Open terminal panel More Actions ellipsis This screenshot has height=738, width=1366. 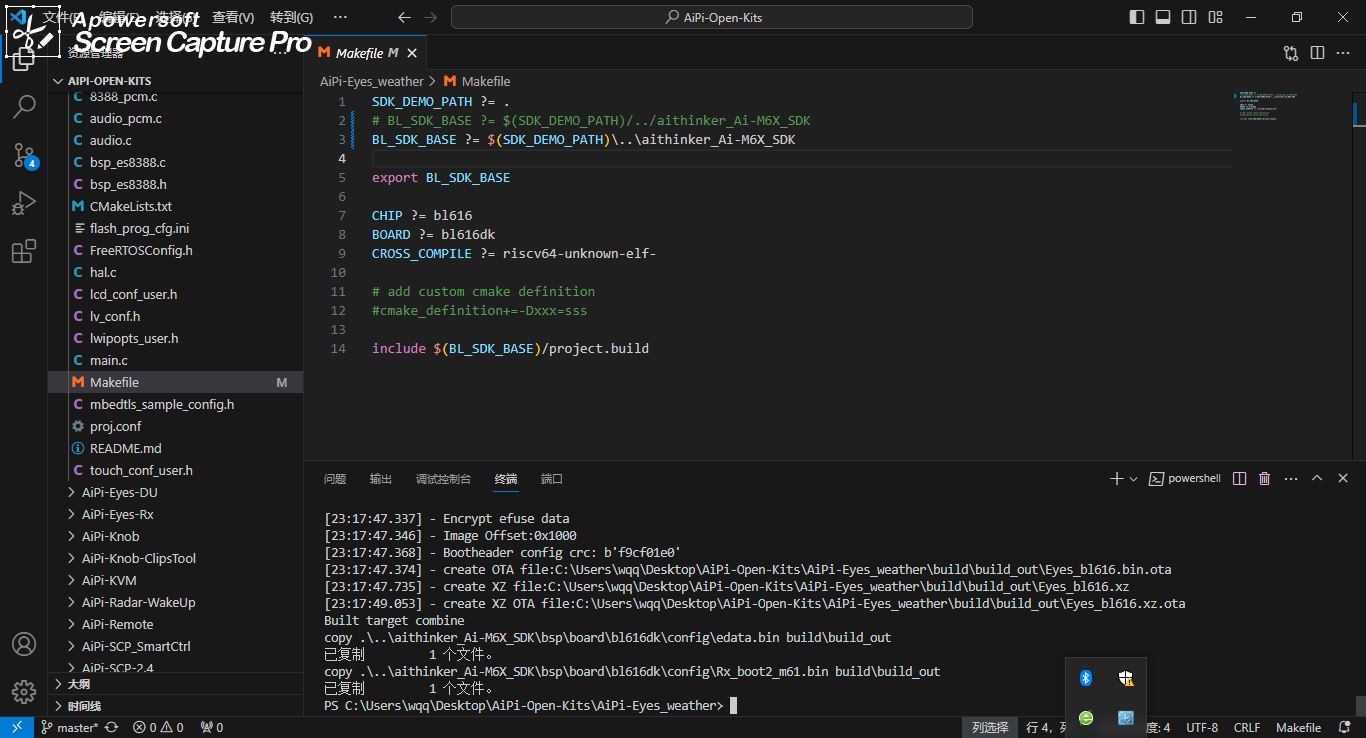1291,479
